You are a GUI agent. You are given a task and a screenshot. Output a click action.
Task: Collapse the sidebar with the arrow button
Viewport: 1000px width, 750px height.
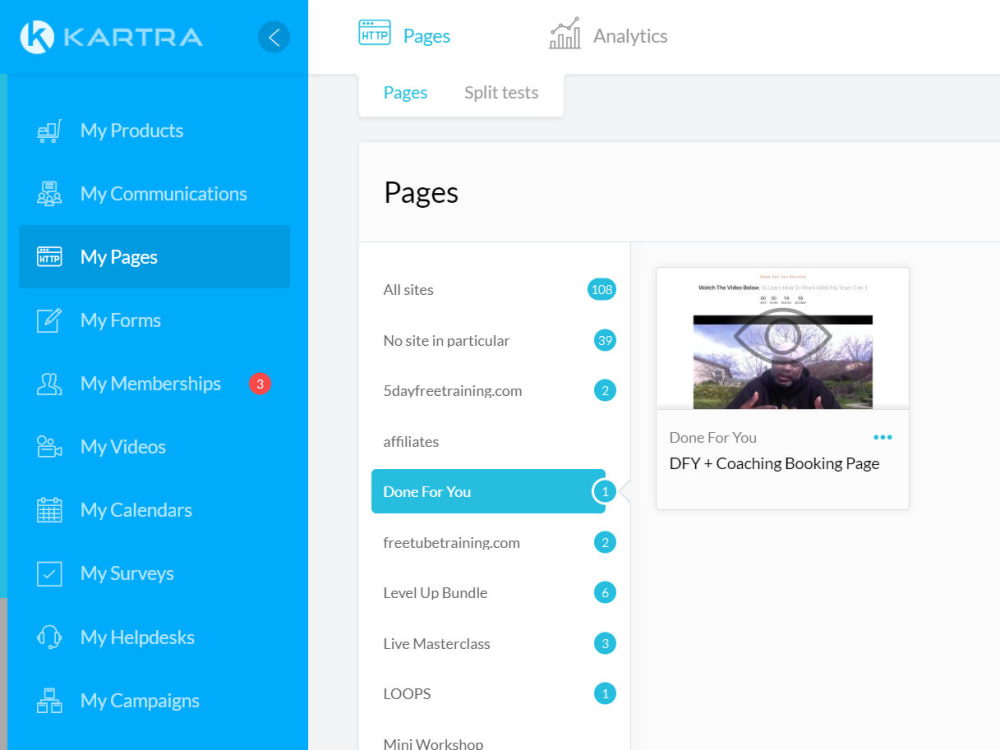point(274,37)
